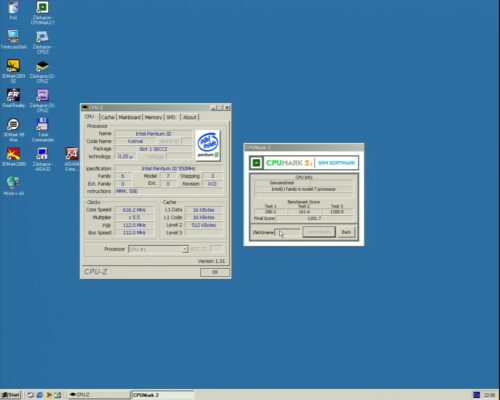The width and height of the screenshot is (500, 400).
Task: Click the green CPUMark chip logo
Action: coord(256,163)
